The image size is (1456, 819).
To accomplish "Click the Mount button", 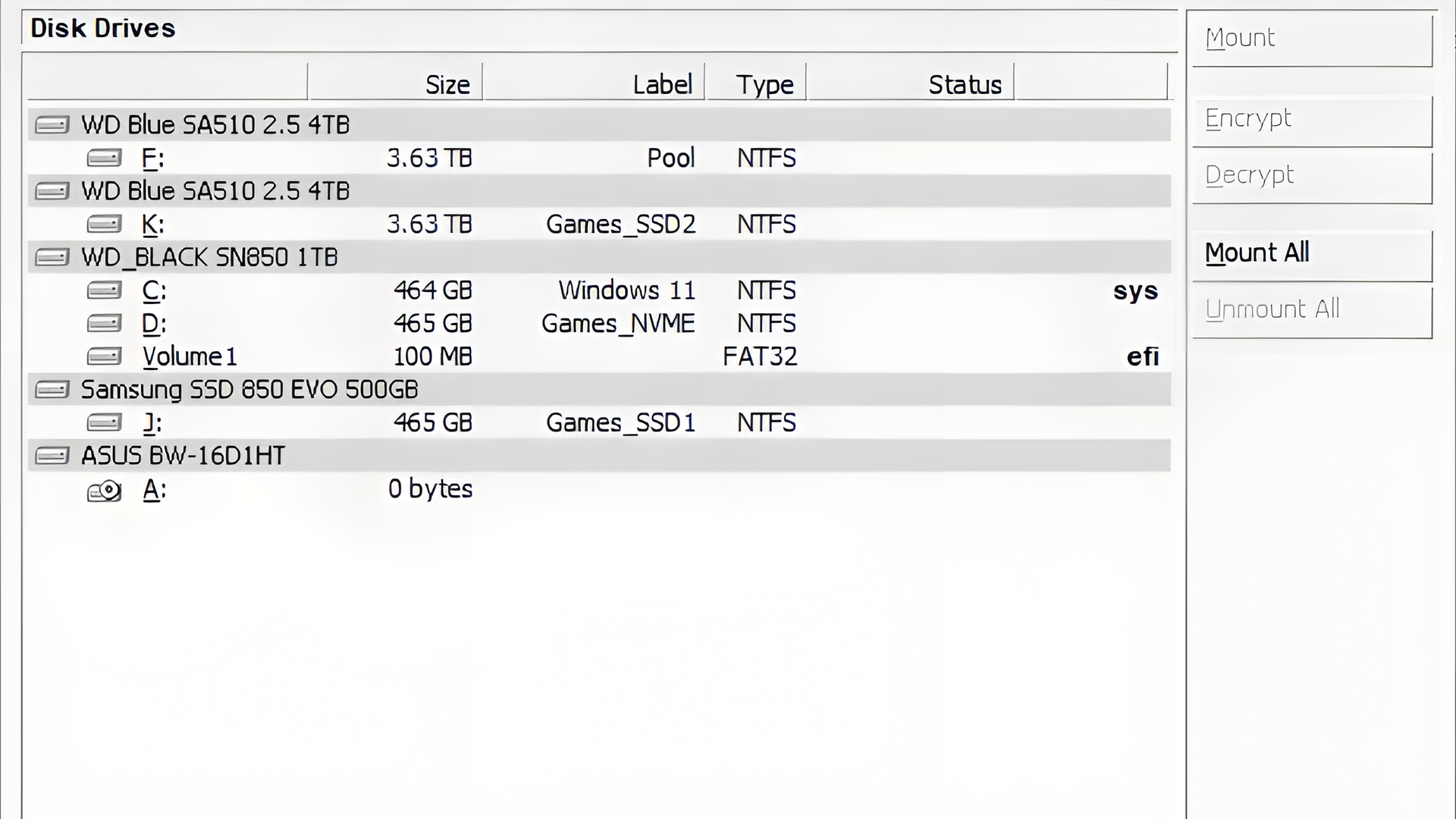I will (x=1312, y=39).
